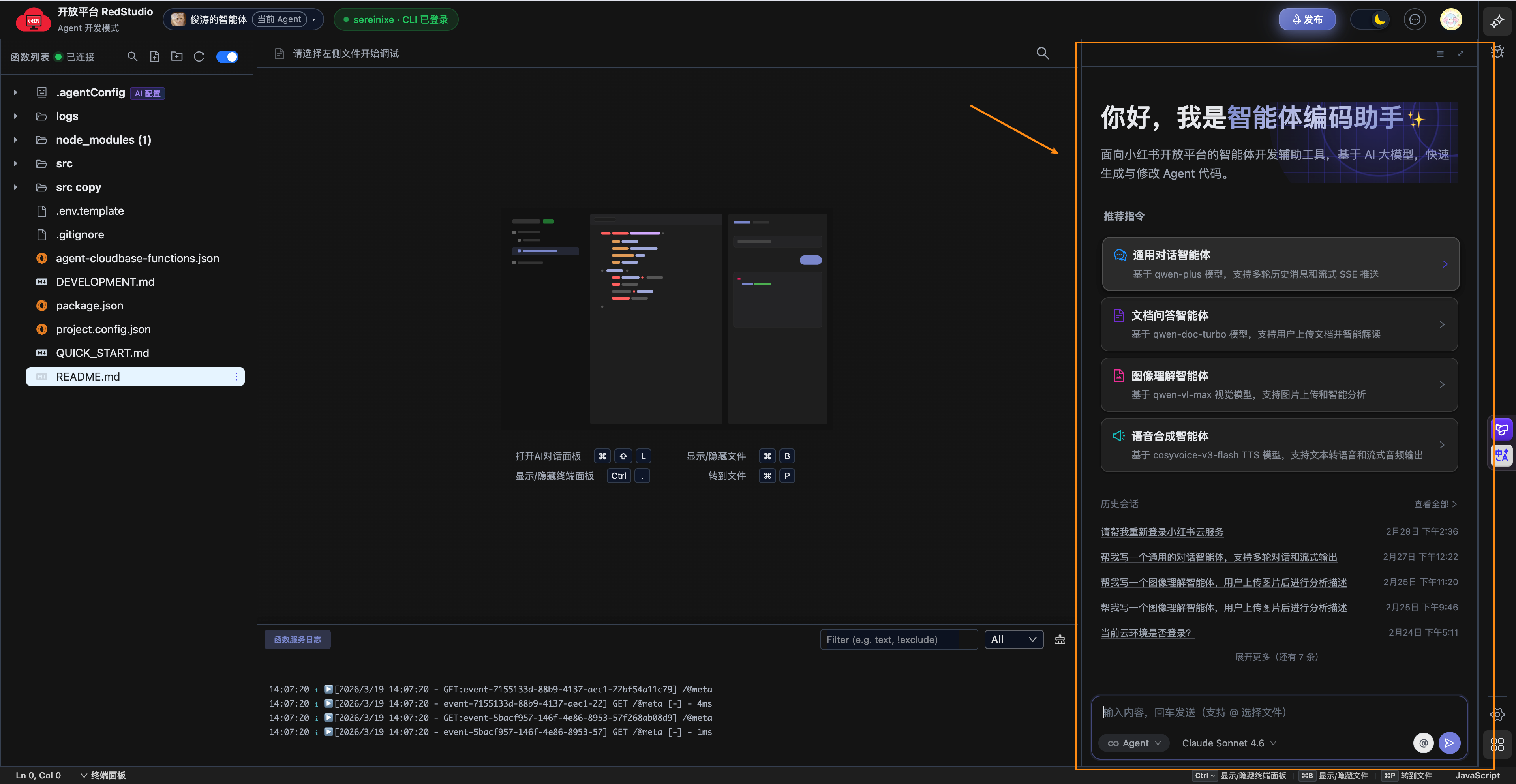The image size is (1516, 784).
Task: Open the feedback chat bubble icon
Action: 1415,19
